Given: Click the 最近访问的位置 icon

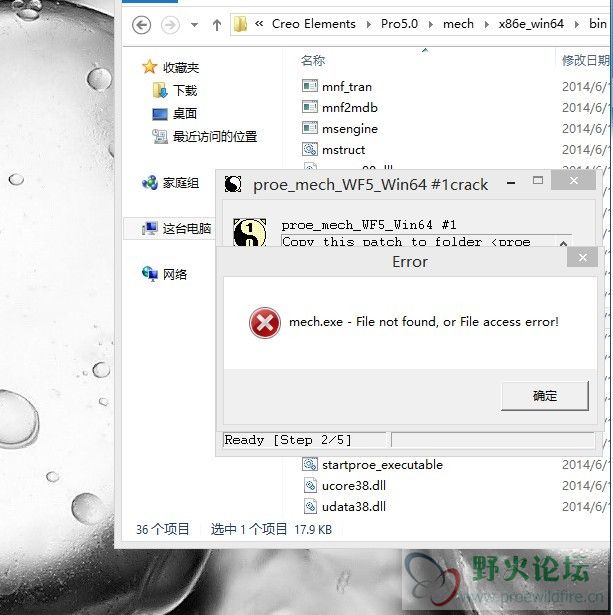Looking at the screenshot, I should 160,136.
